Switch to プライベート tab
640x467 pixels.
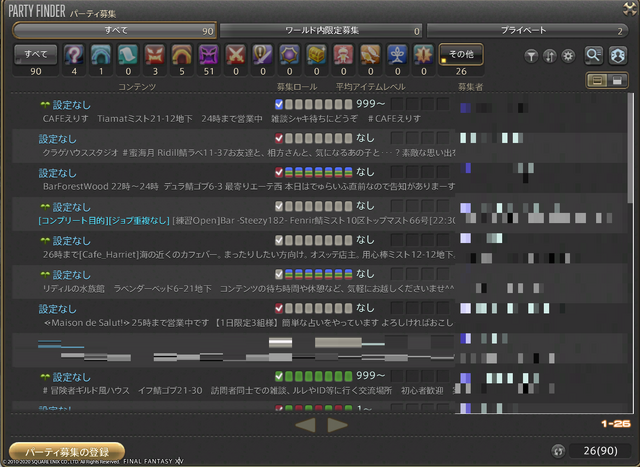[x=527, y=31]
